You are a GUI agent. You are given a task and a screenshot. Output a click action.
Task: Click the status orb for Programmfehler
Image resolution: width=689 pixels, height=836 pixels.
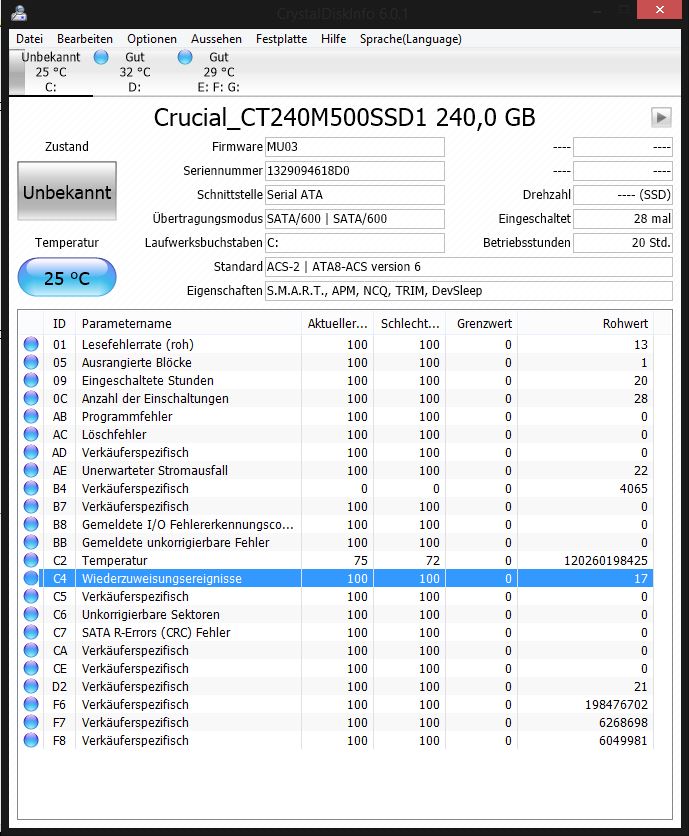click(31, 416)
